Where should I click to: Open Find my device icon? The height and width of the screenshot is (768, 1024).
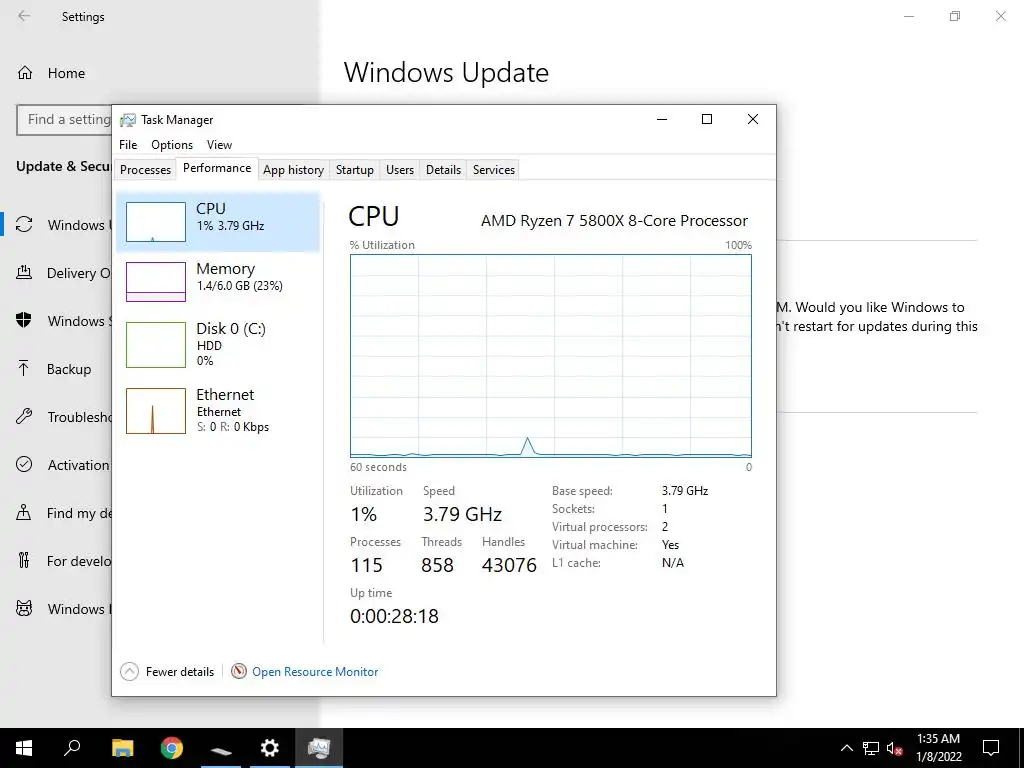(x=24, y=513)
